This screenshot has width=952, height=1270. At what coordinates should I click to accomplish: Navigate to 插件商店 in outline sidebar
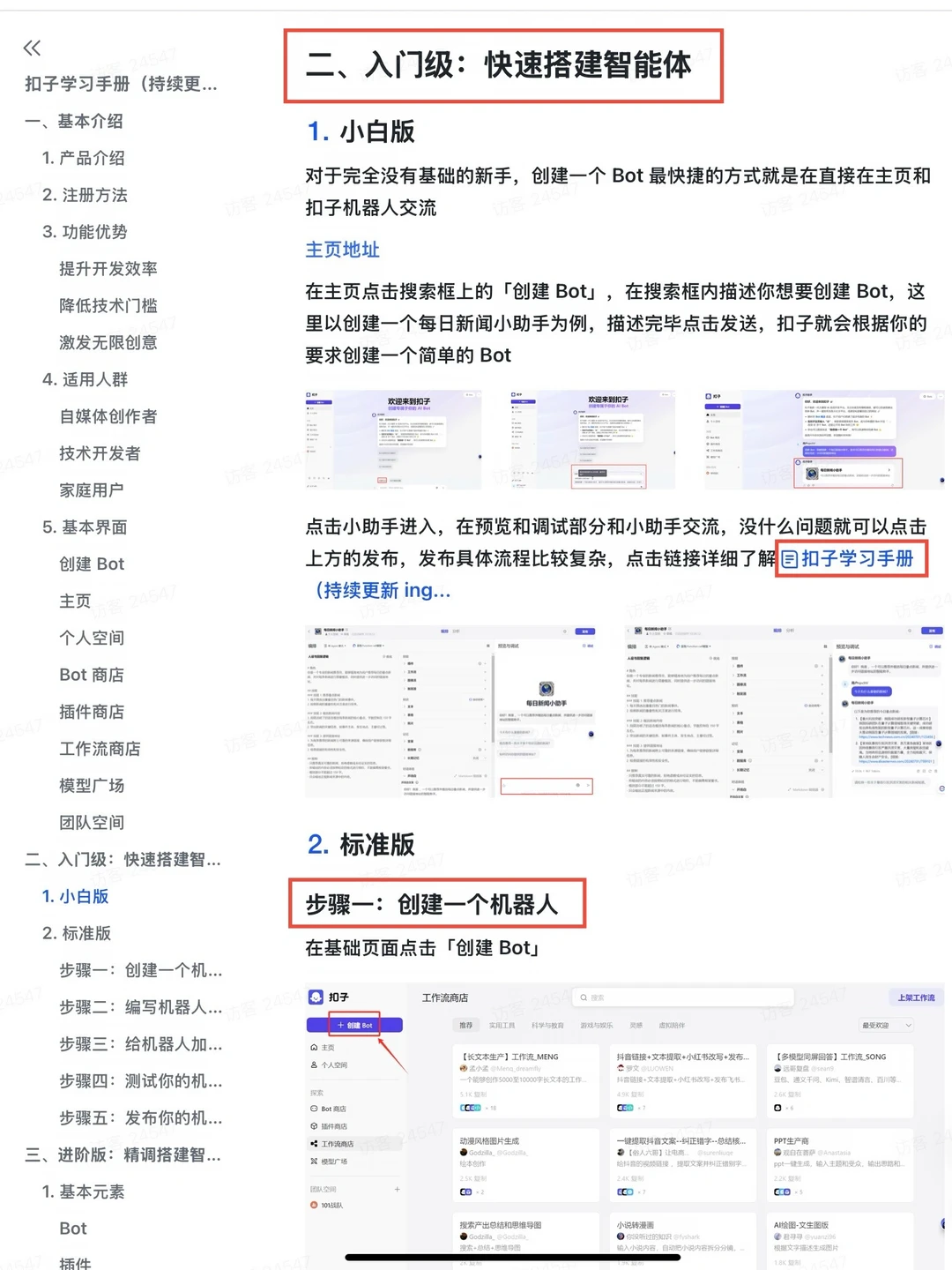(x=92, y=712)
